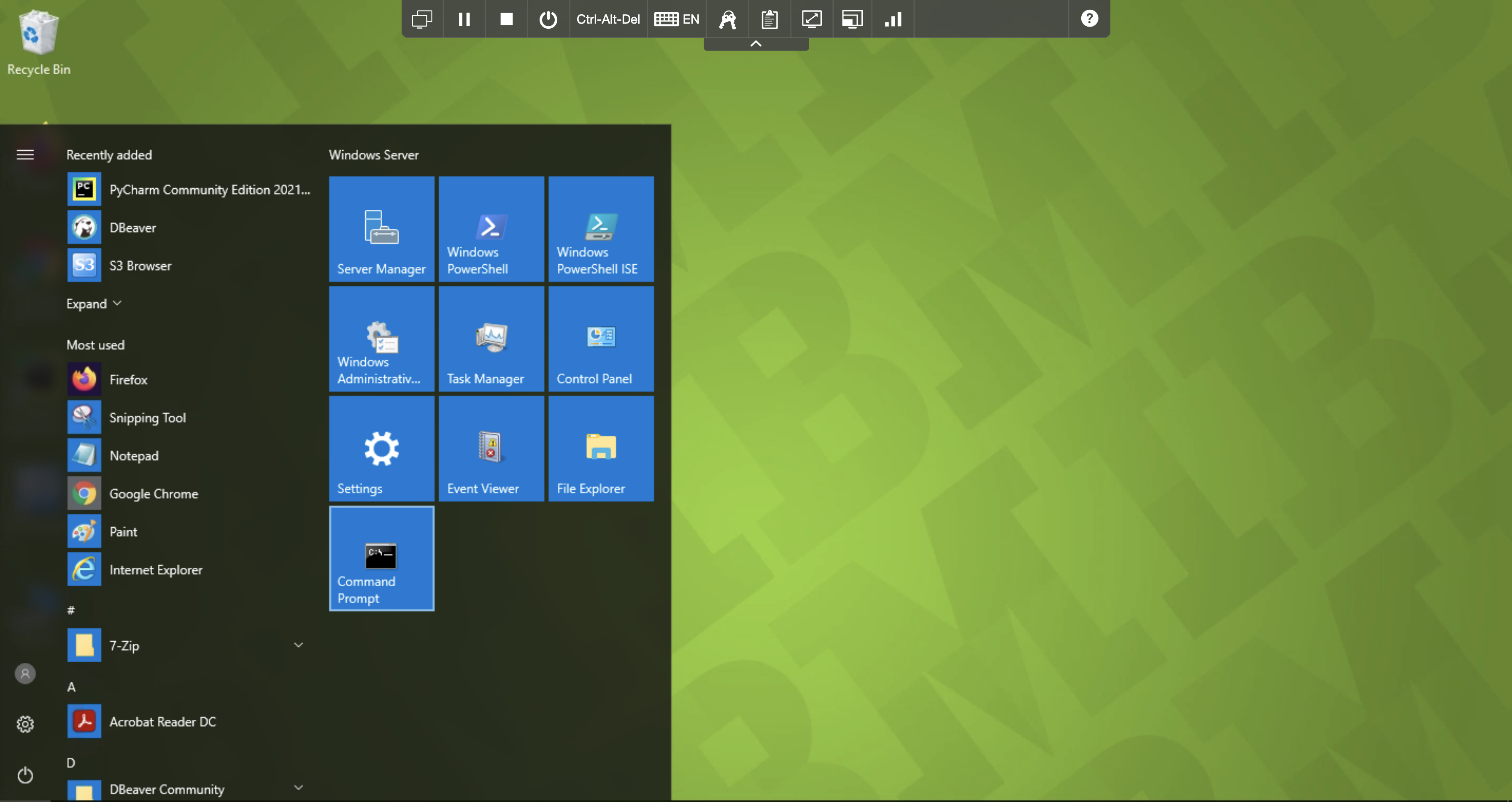Open the Server Manager tile
The height and width of the screenshot is (802, 1512).
tap(381, 229)
